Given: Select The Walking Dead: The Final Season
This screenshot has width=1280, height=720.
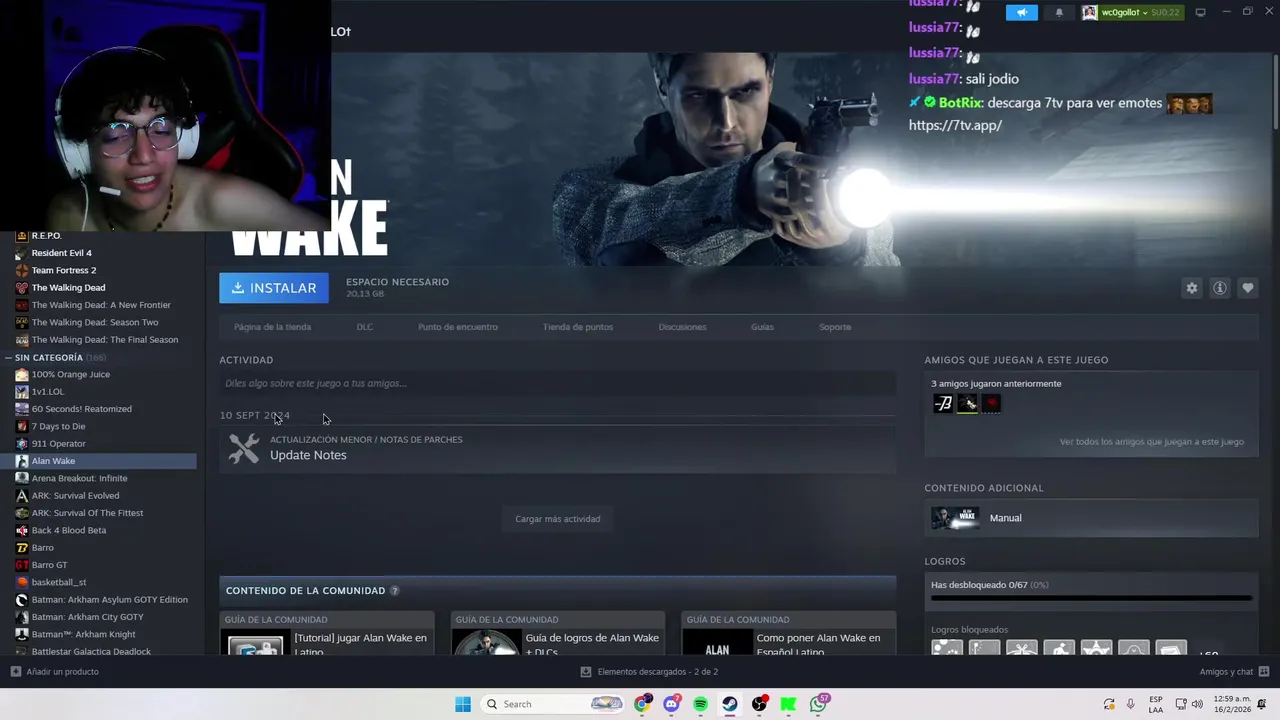Looking at the screenshot, I should (105, 339).
